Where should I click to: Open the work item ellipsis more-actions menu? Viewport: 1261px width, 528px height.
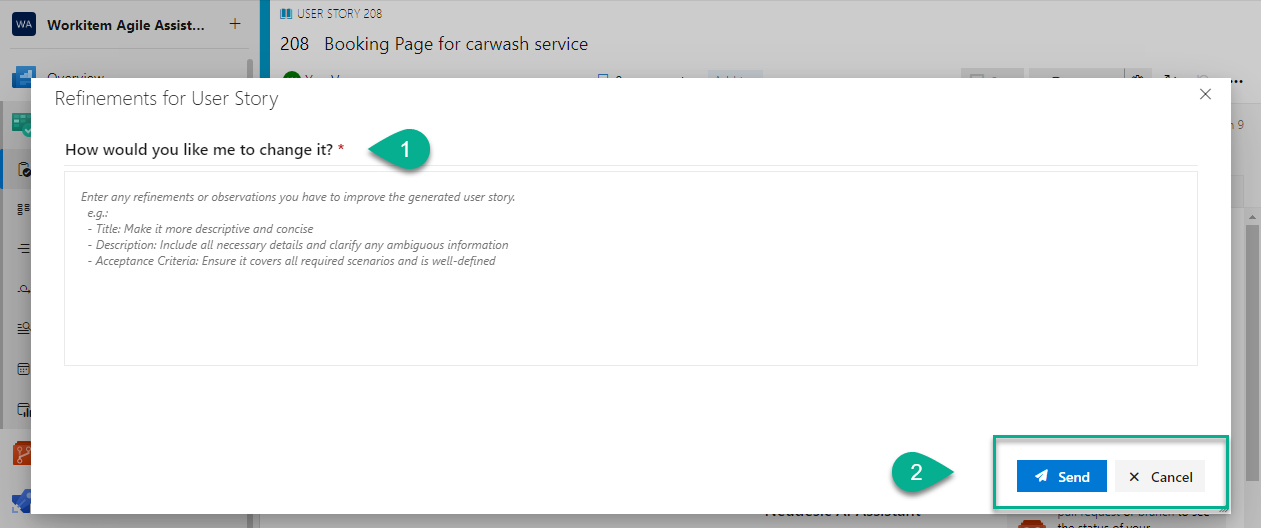pyautogui.click(x=1237, y=80)
